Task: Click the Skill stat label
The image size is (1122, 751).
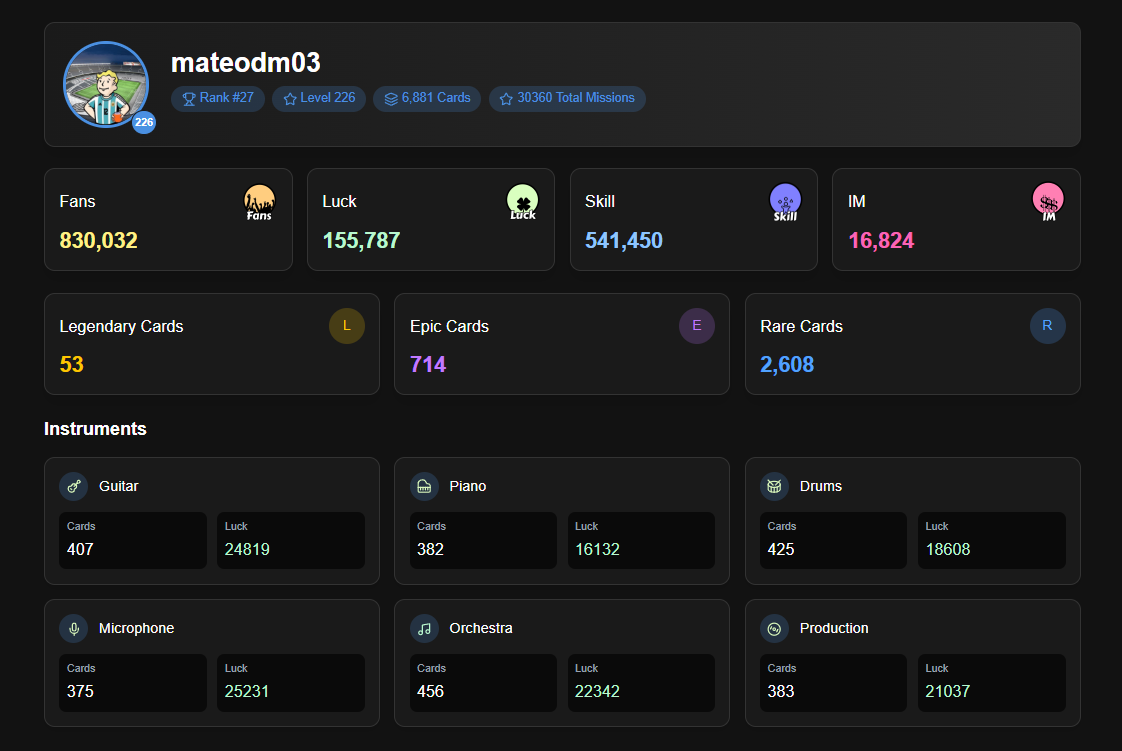Action: coord(600,202)
